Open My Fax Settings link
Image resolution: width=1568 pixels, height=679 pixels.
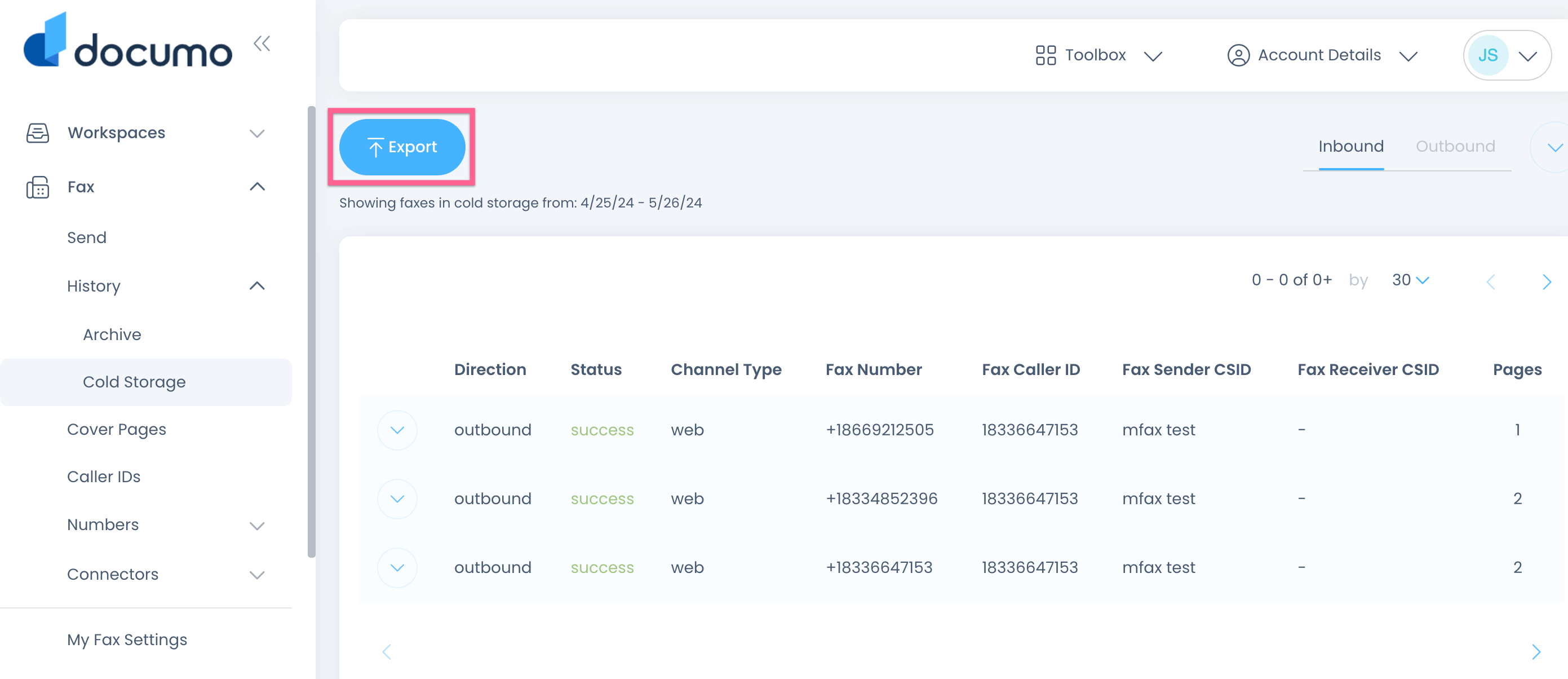click(127, 640)
